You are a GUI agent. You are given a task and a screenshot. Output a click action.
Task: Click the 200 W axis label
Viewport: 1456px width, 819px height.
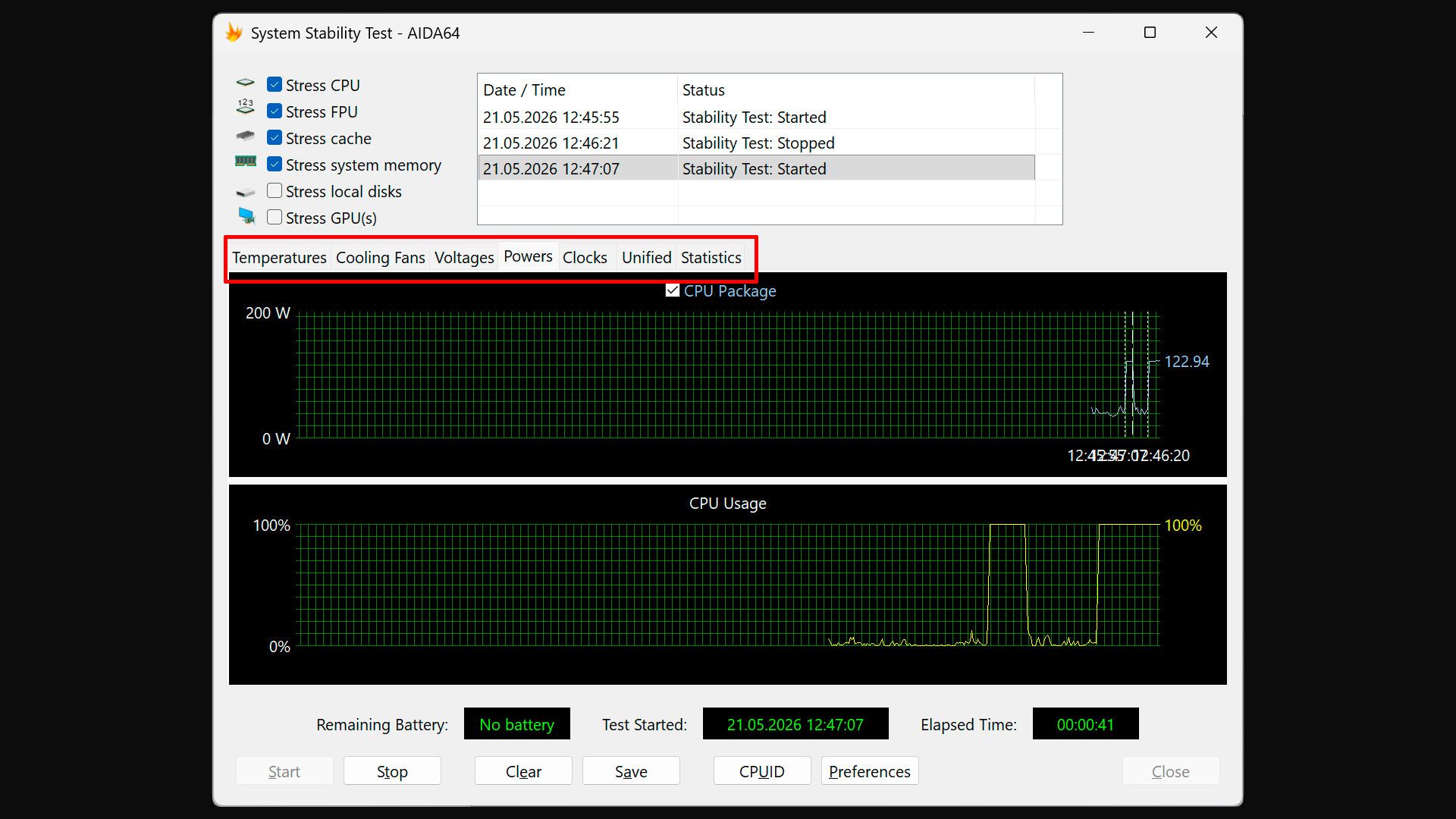268,313
